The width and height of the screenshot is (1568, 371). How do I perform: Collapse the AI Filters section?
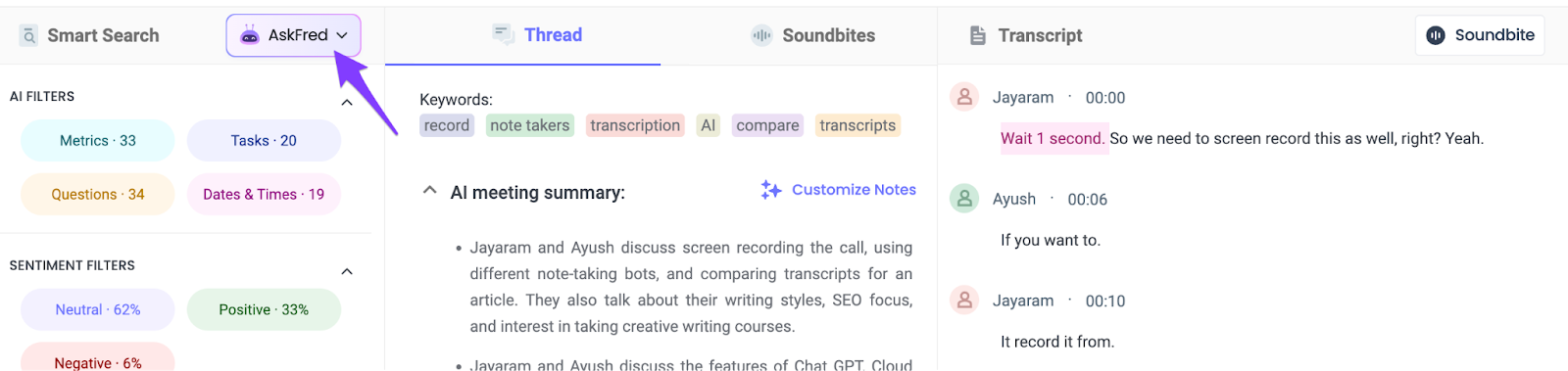coord(346,102)
